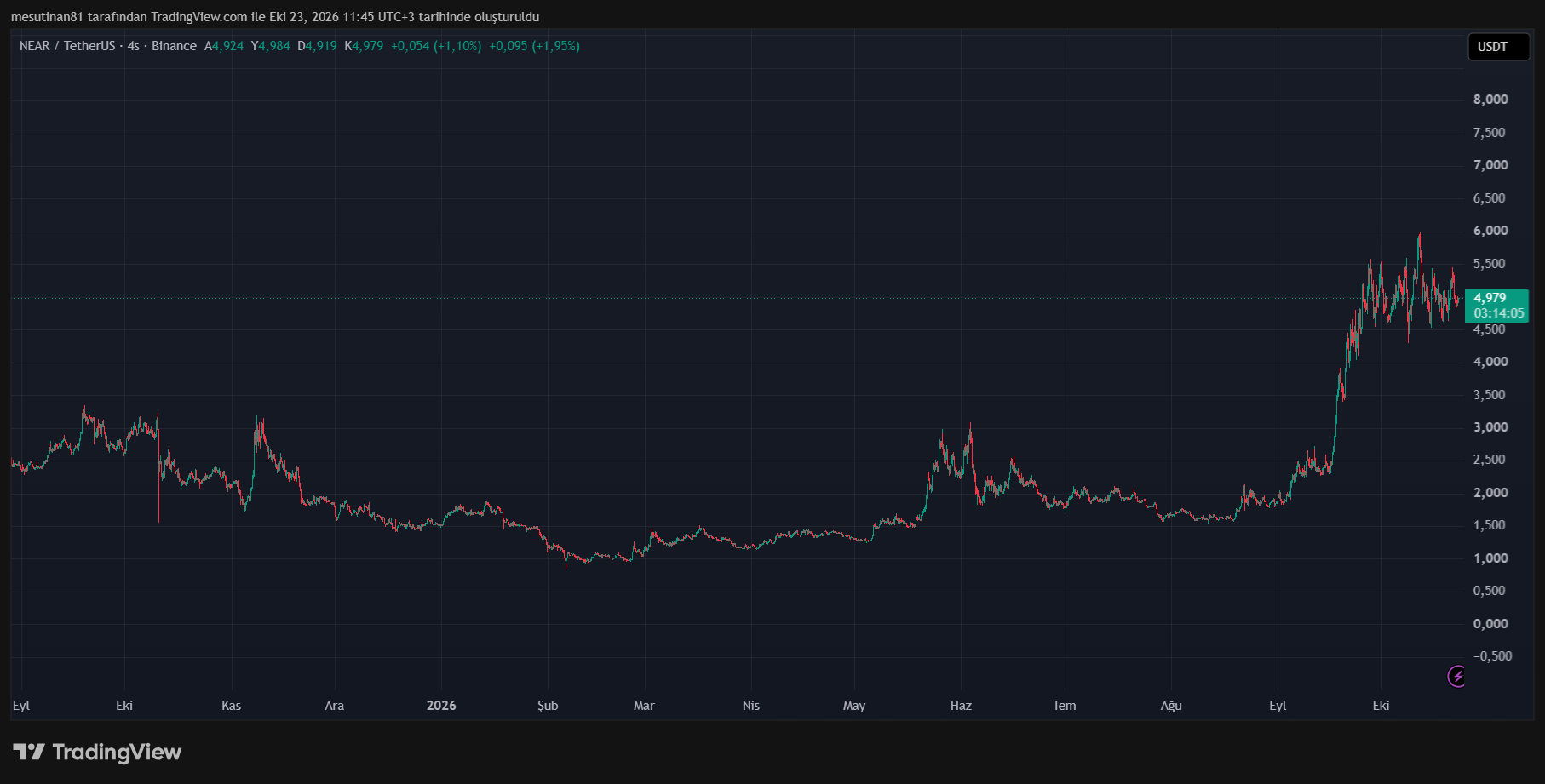1545x784 pixels.
Task: Click the 4,000 price axis label
Action: (x=1490, y=362)
